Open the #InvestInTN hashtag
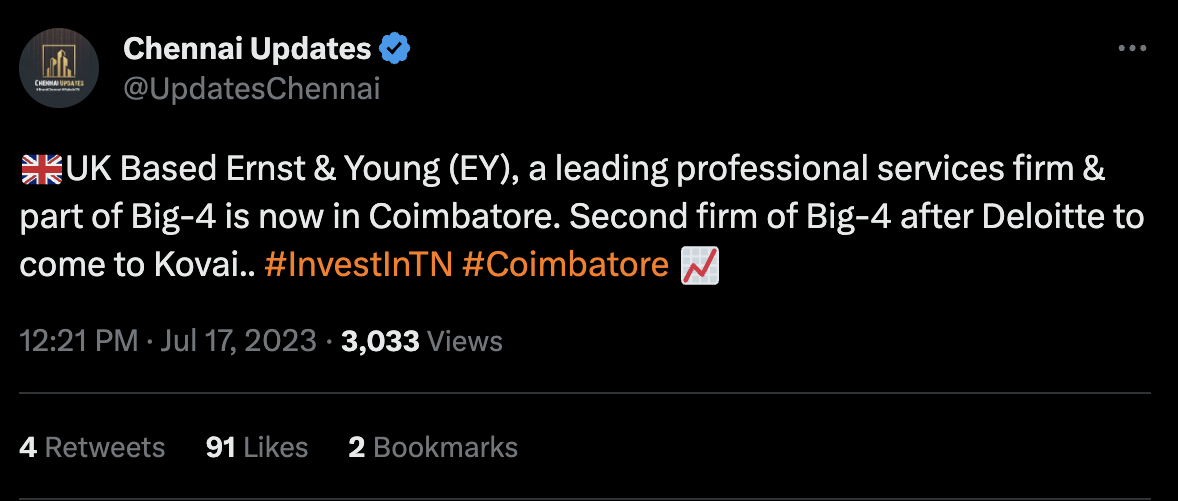 pos(358,265)
